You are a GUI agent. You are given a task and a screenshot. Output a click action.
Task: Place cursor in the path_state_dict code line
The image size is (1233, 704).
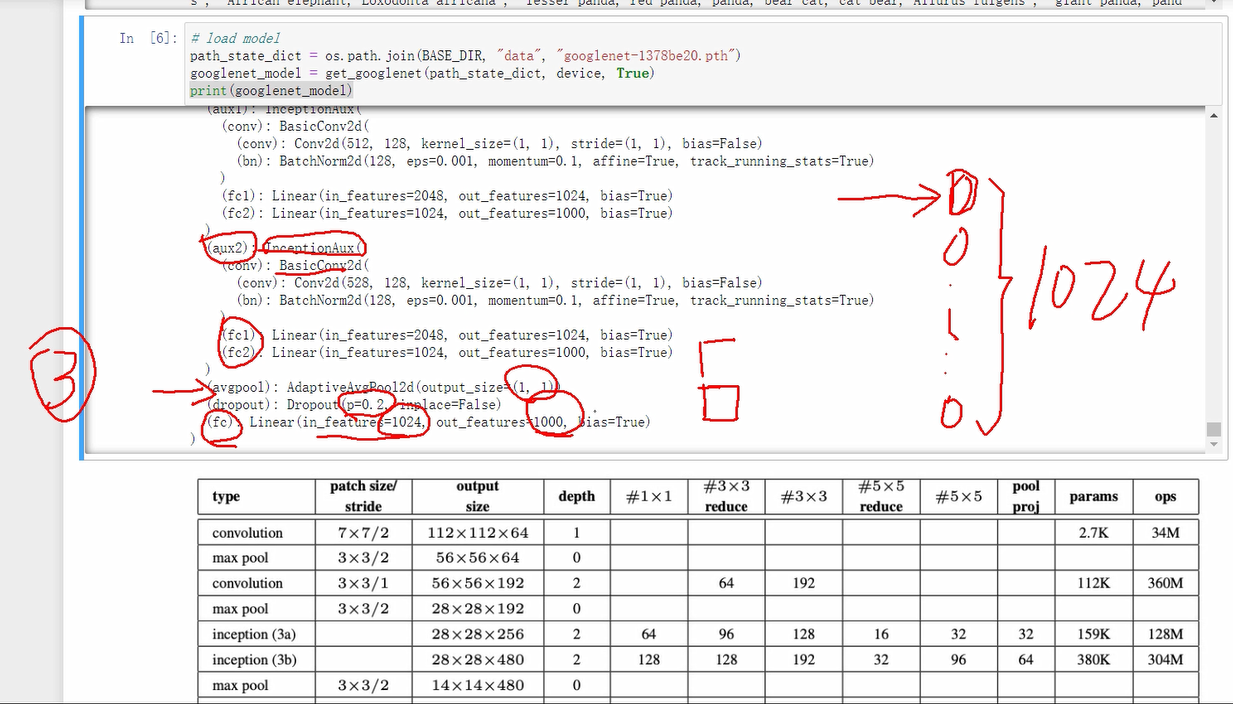click(x=465, y=56)
